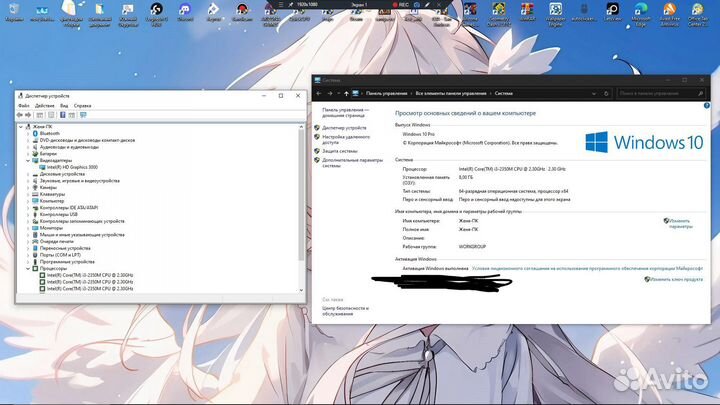Click the scan hardware monitor toolbar icon
Screen dimensions: 720x405
point(84,115)
